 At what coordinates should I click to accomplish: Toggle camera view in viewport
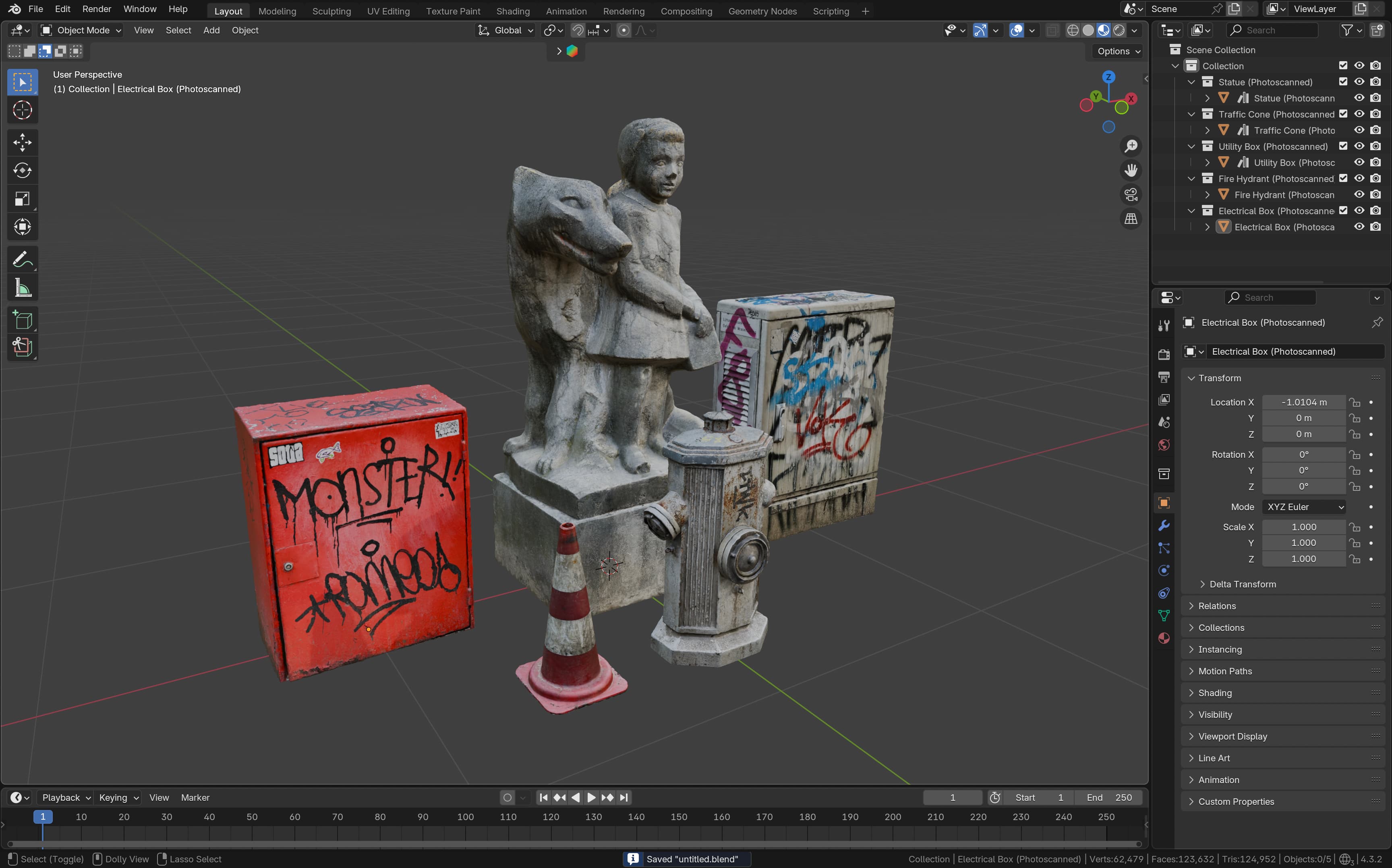1131,194
